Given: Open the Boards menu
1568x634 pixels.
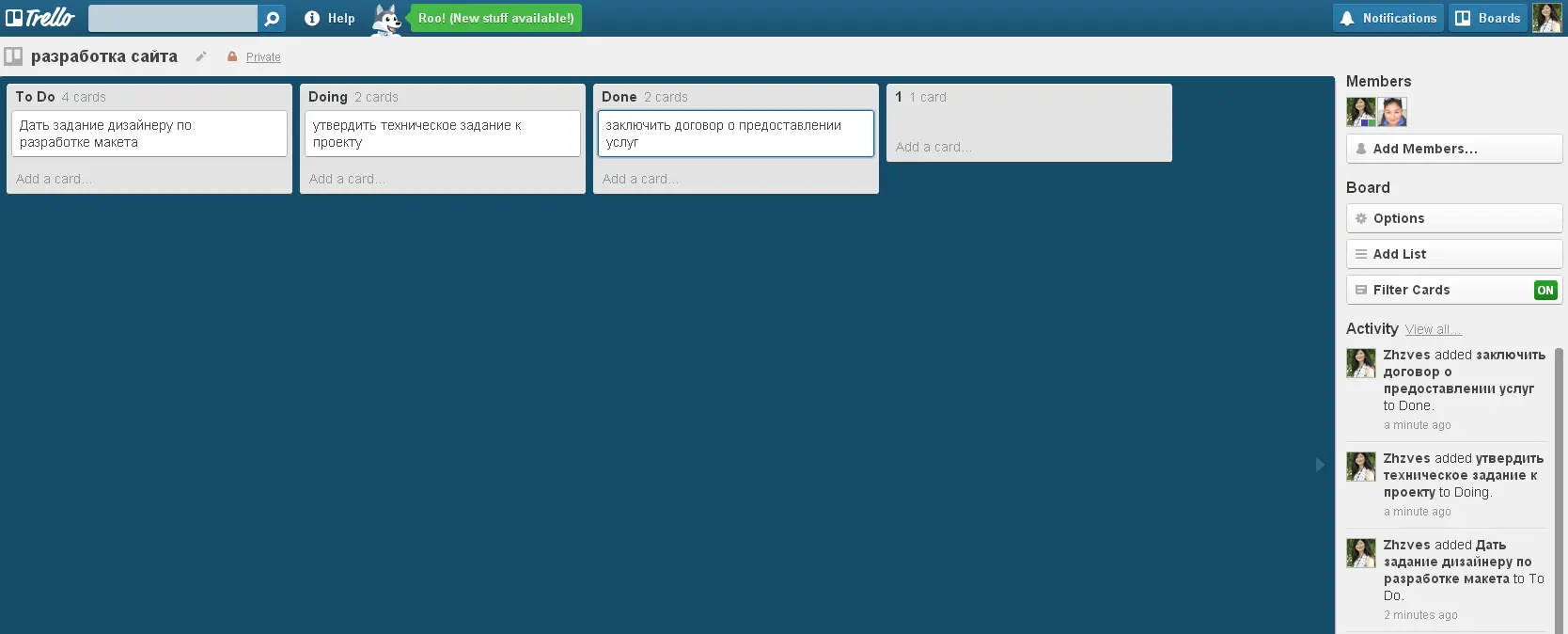Looking at the screenshot, I should tap(1488, 18).
